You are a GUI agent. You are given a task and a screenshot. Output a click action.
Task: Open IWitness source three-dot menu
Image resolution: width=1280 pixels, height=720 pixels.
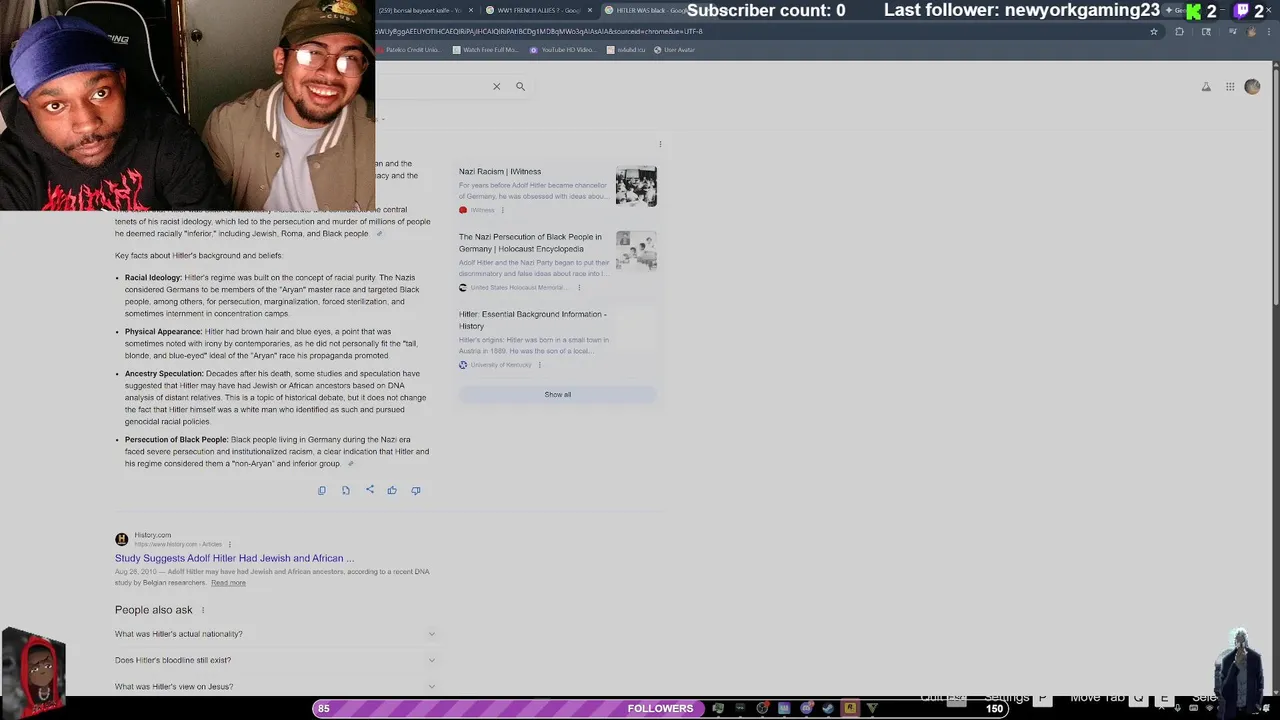click(x=502, y=210)
